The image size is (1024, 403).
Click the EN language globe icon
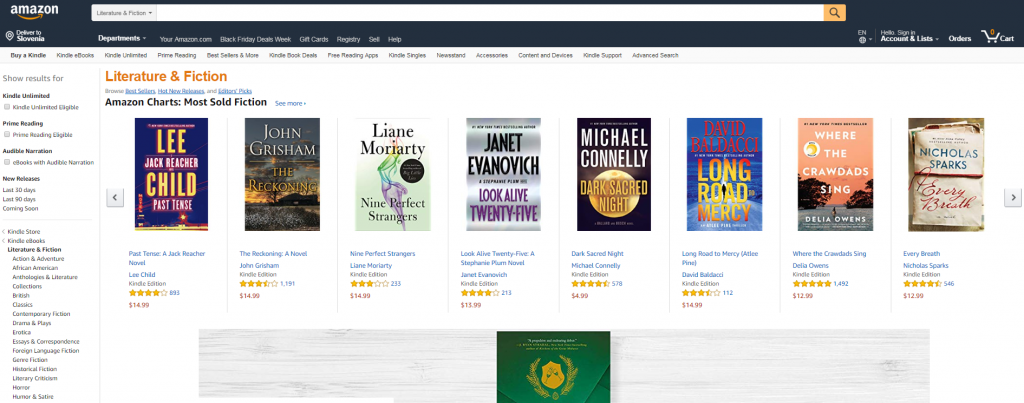click(x=862, y=40)
